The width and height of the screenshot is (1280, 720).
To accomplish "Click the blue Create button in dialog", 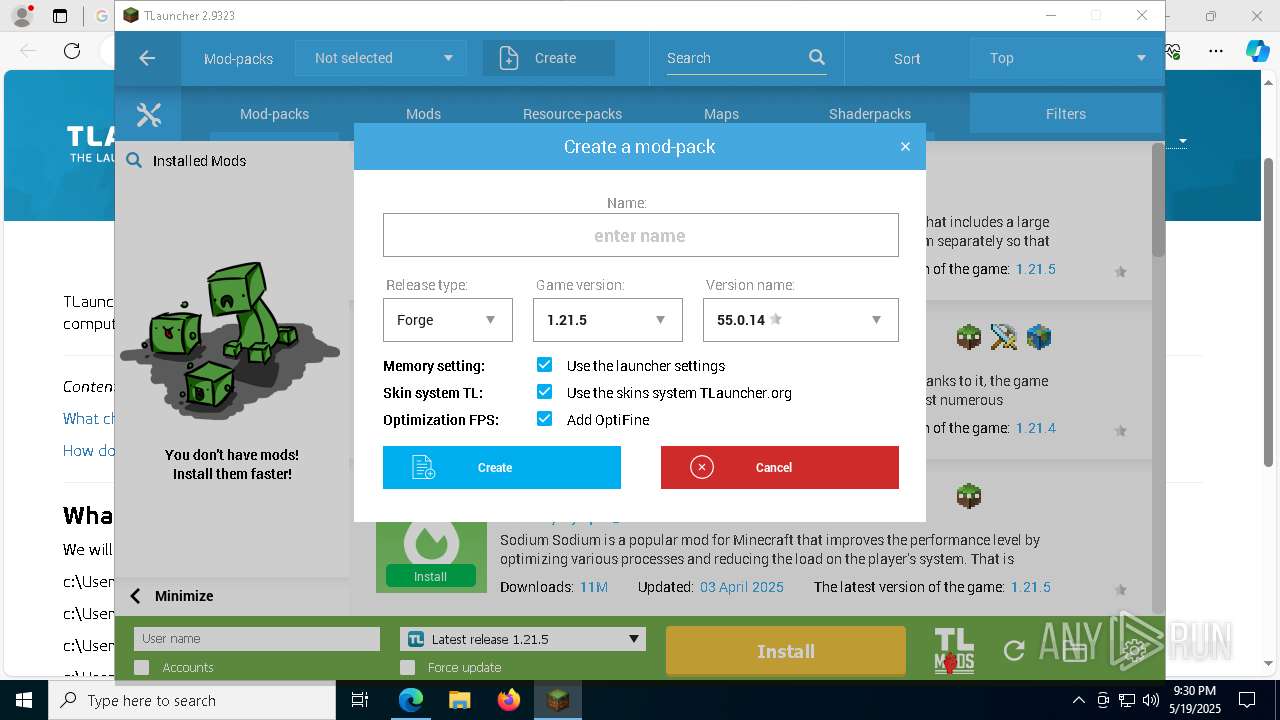I will 502,467.
